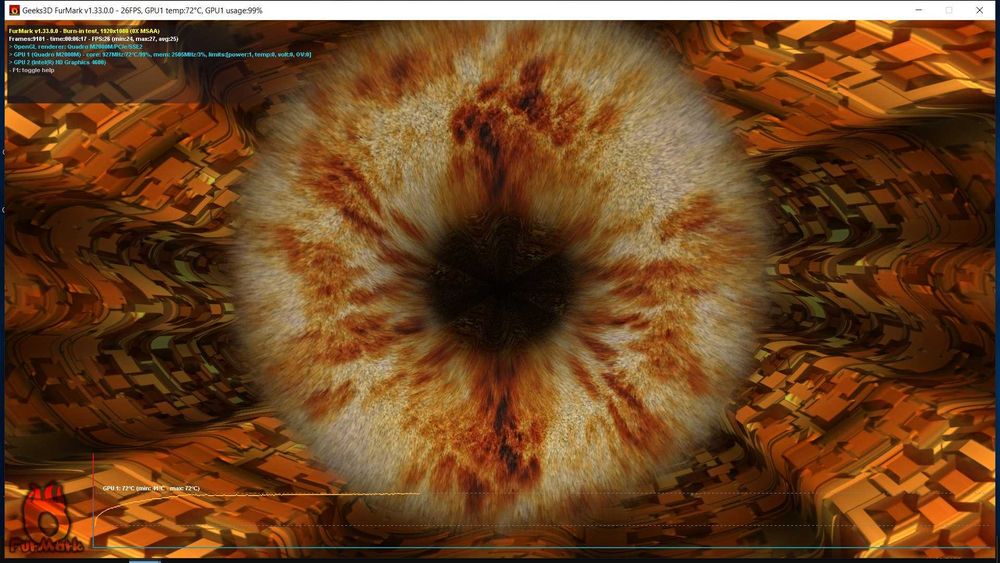Click the disabled maximize button
This screenshot has width=1000, height=563.
click(x=949, y=10)
